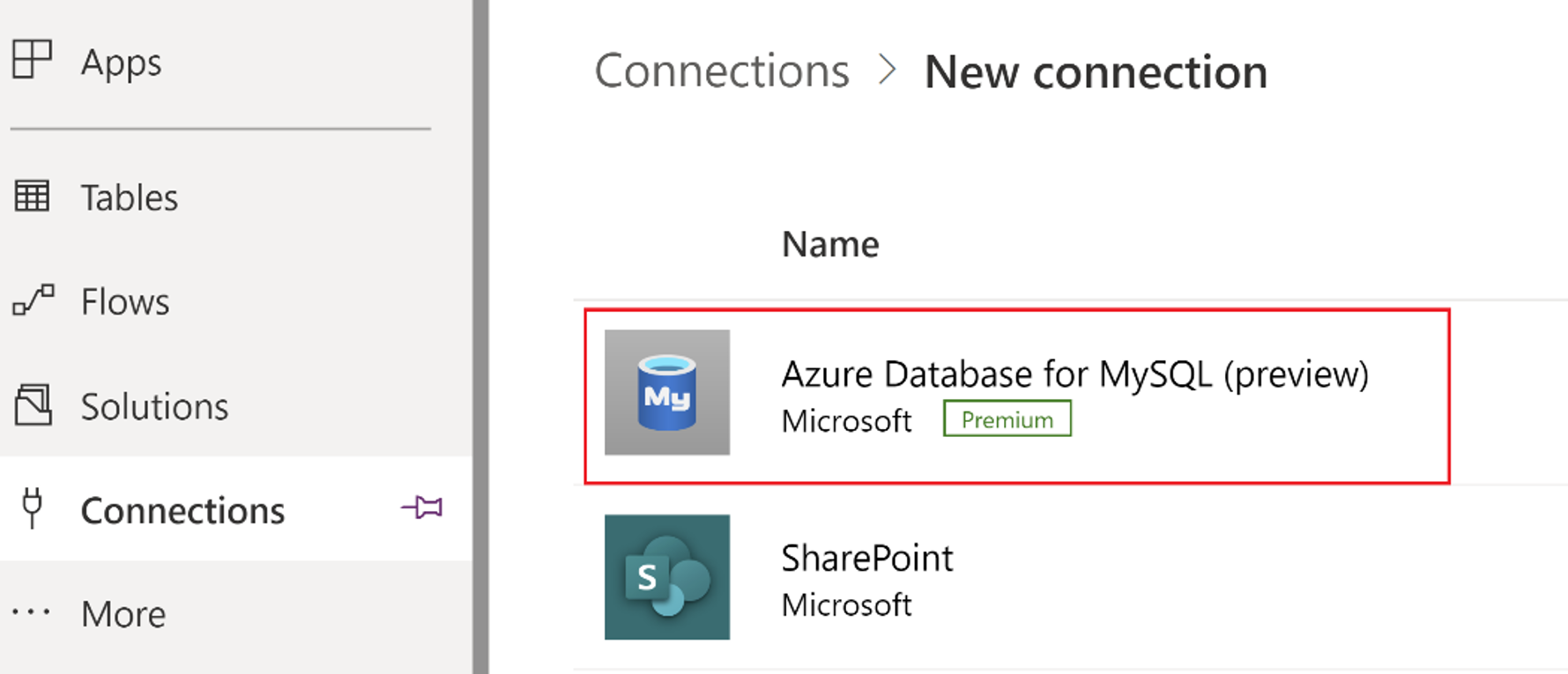Click the Connections plug icon
Viewport: 1568px width, 674px height.
click(x=32, y=508)
